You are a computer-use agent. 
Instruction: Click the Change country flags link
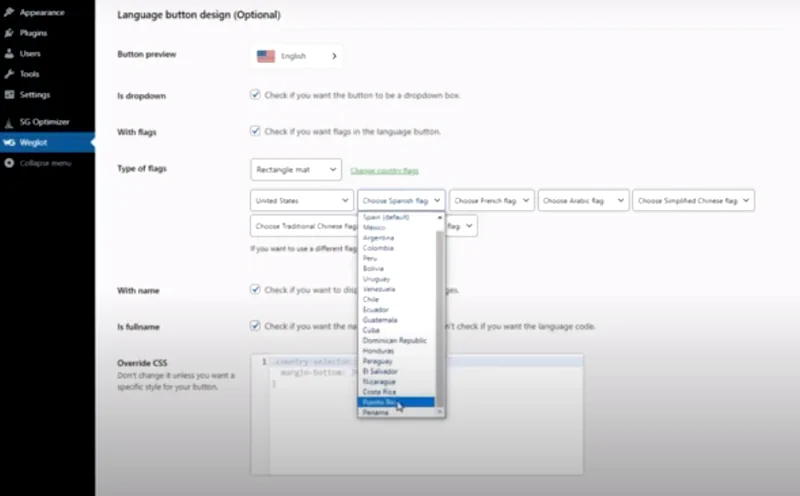click(384, 170)
